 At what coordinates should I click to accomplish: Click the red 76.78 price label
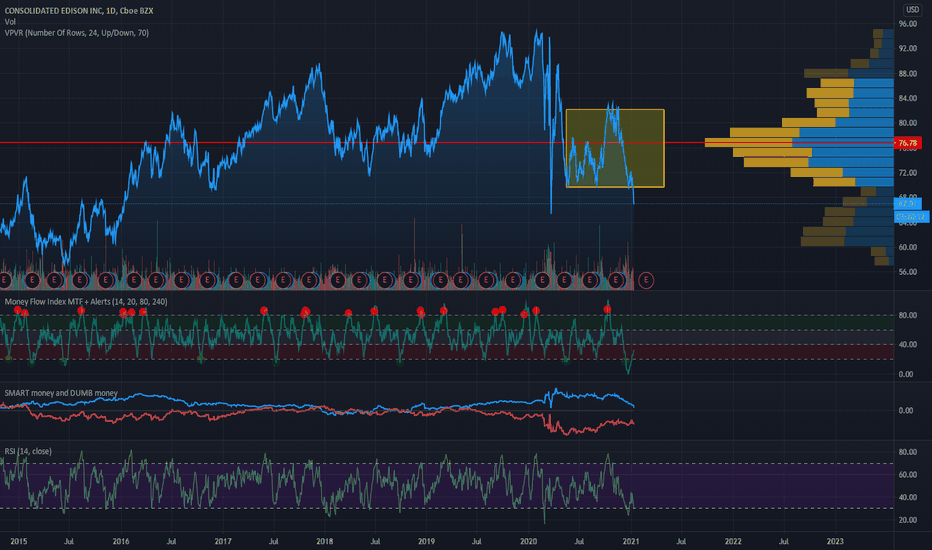click(x=908, y=143)
